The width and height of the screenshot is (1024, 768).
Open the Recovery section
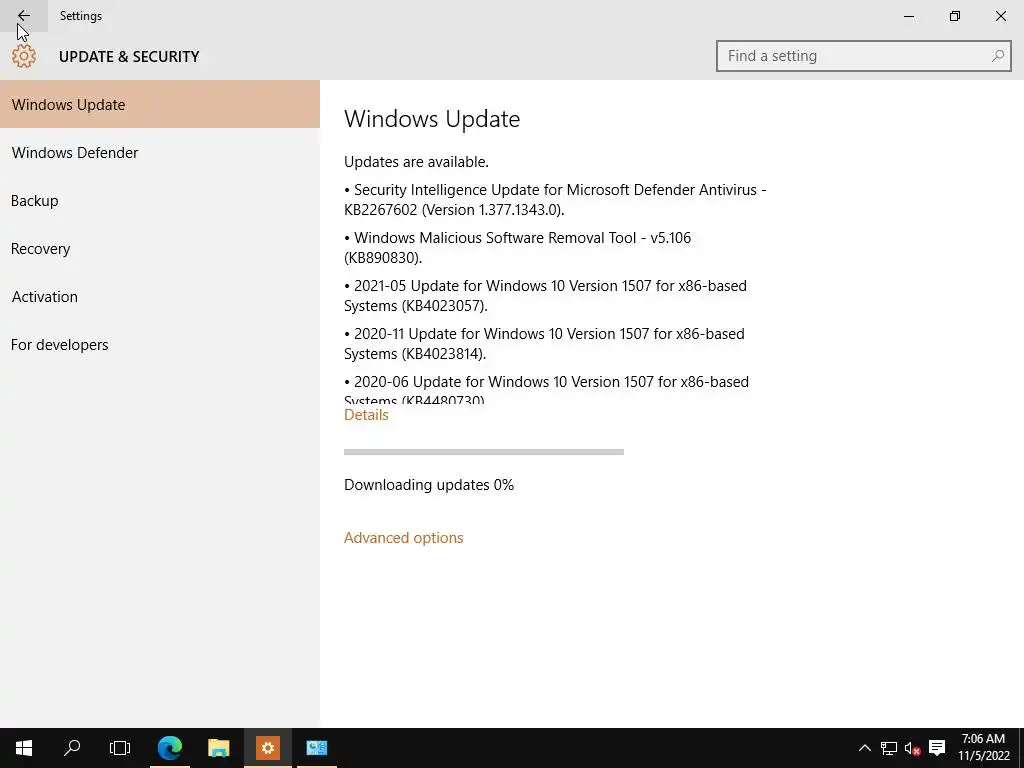pyautogui.click(x=160, y=249)
